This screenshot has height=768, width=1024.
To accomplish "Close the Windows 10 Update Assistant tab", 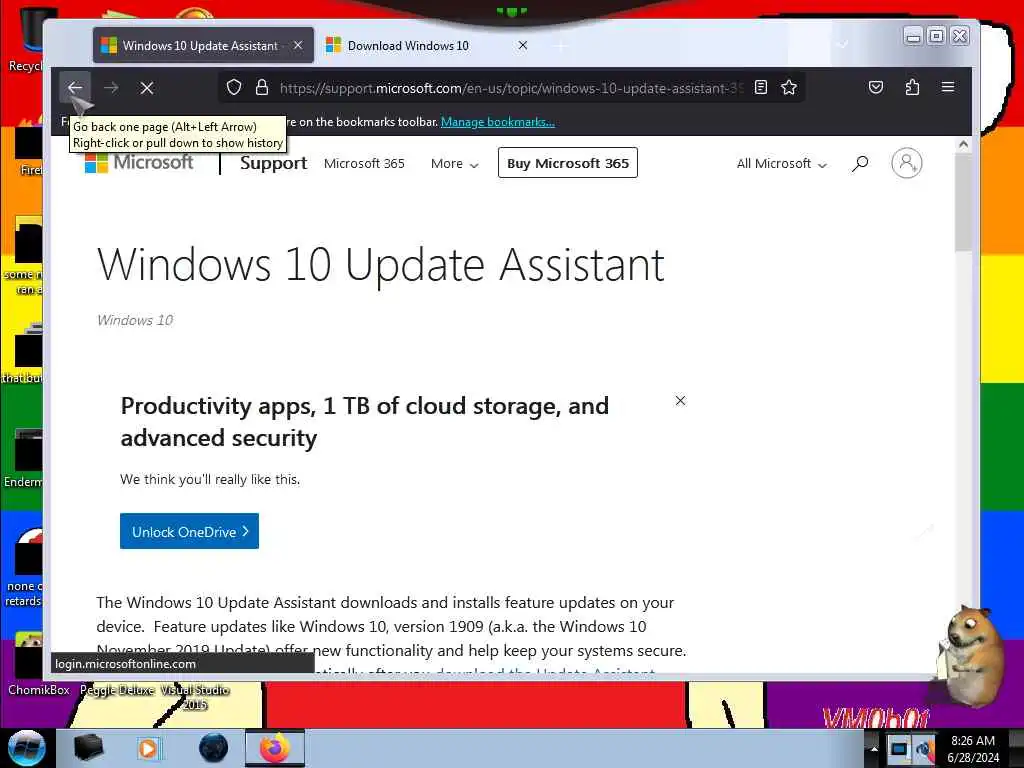I will pyautogui.click(x=298, y=46).
